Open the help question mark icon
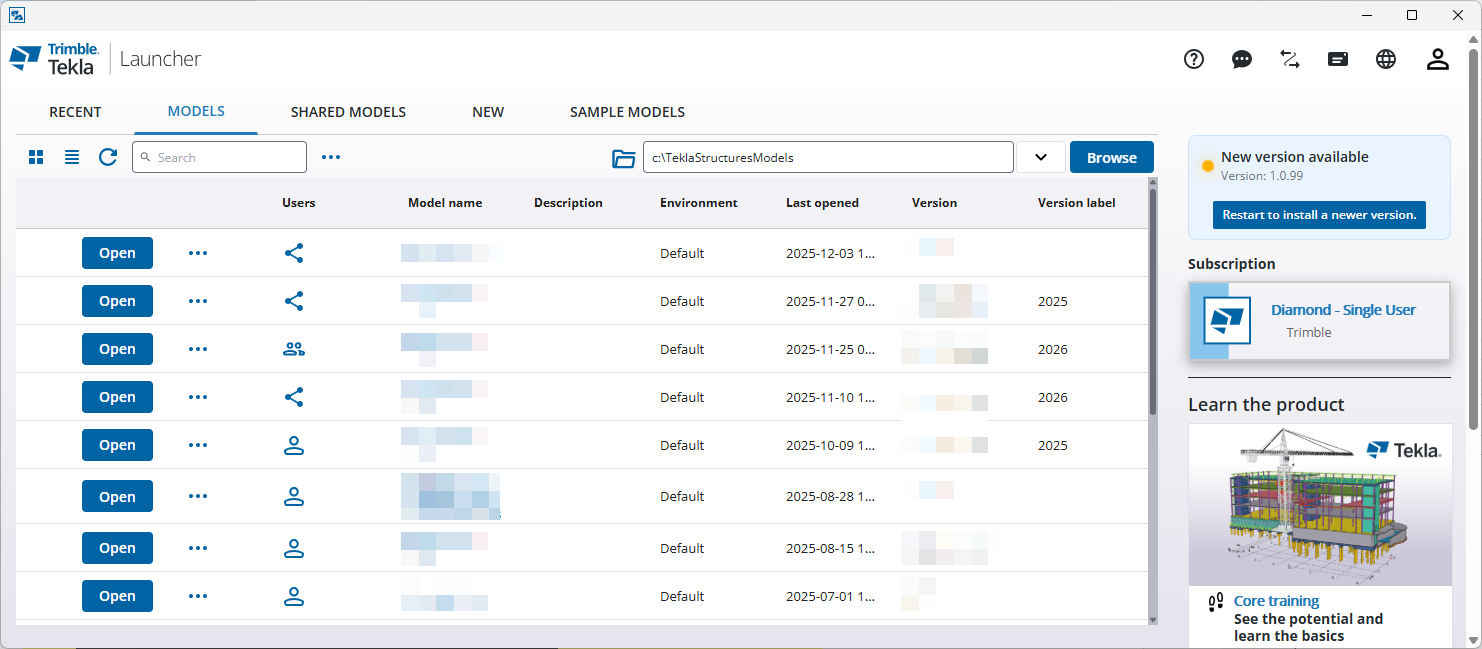The image size is (1482, 649). point(1194,59)
